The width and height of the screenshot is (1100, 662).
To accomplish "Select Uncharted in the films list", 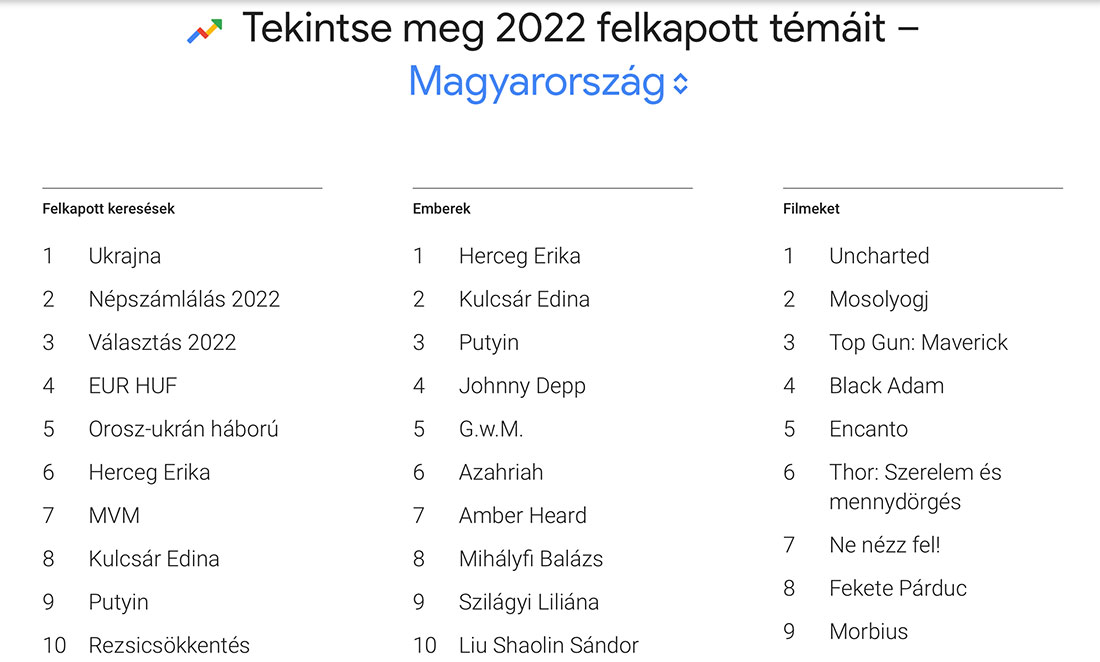I will [879, 256].
